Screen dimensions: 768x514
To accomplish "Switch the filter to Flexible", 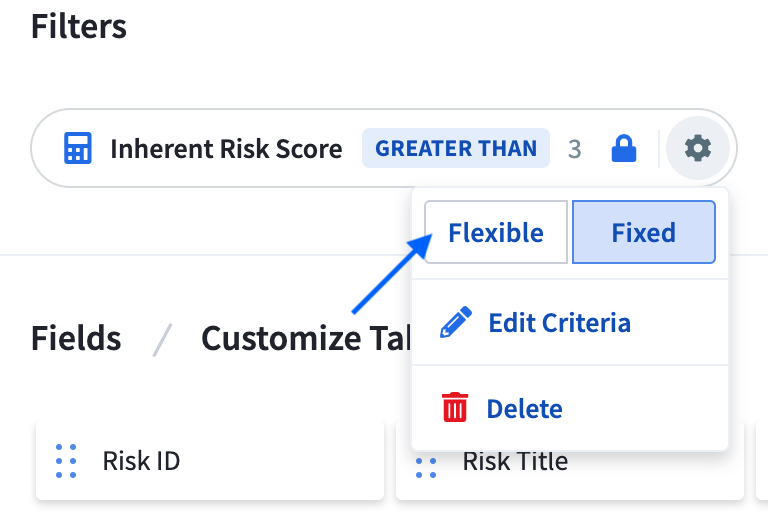I will pos(496,233).
